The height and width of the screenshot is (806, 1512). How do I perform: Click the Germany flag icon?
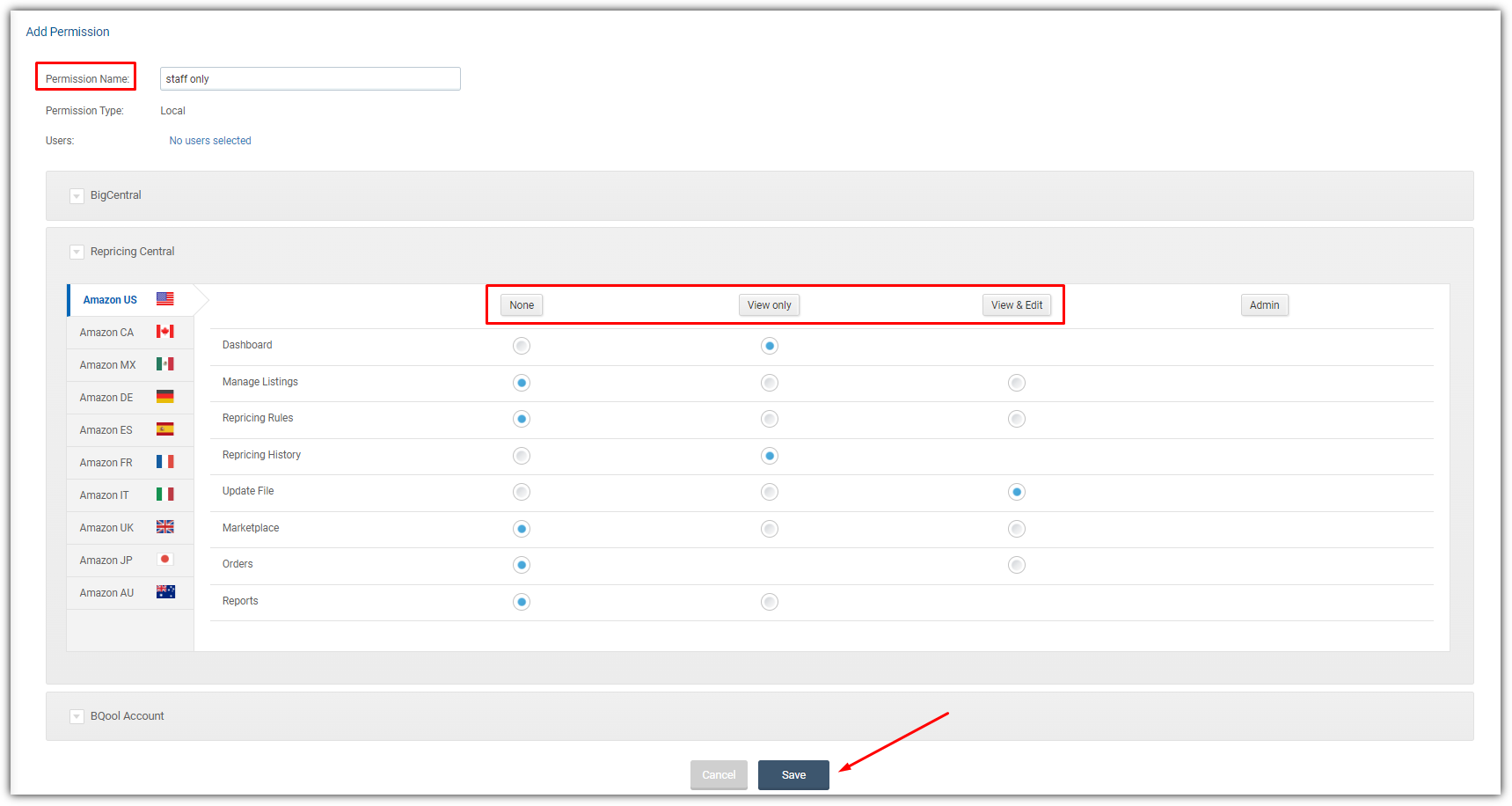[164, 397]
